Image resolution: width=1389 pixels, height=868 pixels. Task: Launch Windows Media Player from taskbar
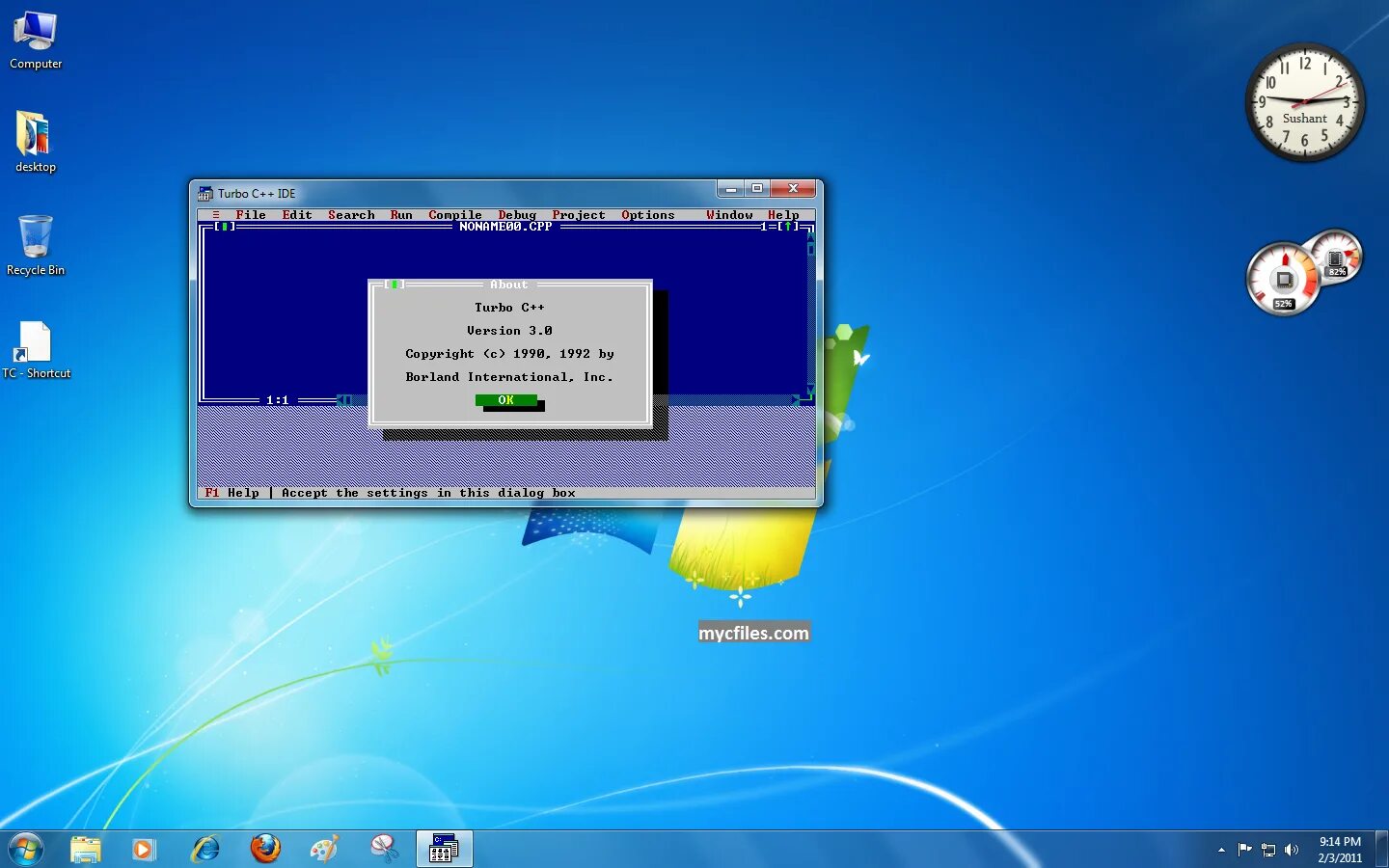(x=144, y=849)
